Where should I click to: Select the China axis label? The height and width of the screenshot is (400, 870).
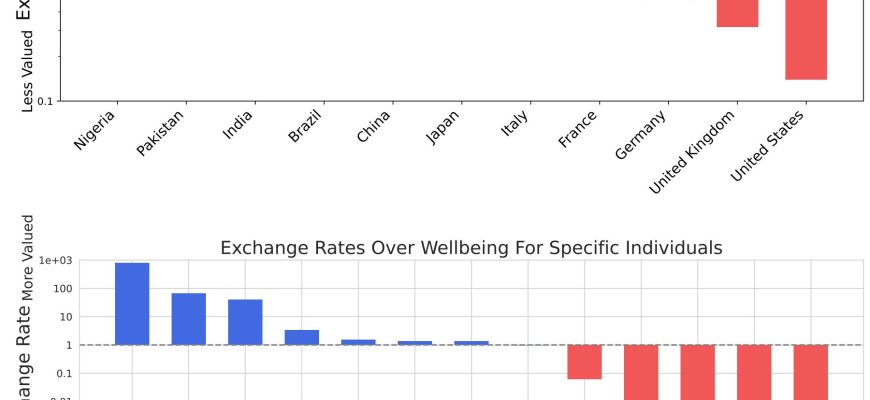coord(374,127)
